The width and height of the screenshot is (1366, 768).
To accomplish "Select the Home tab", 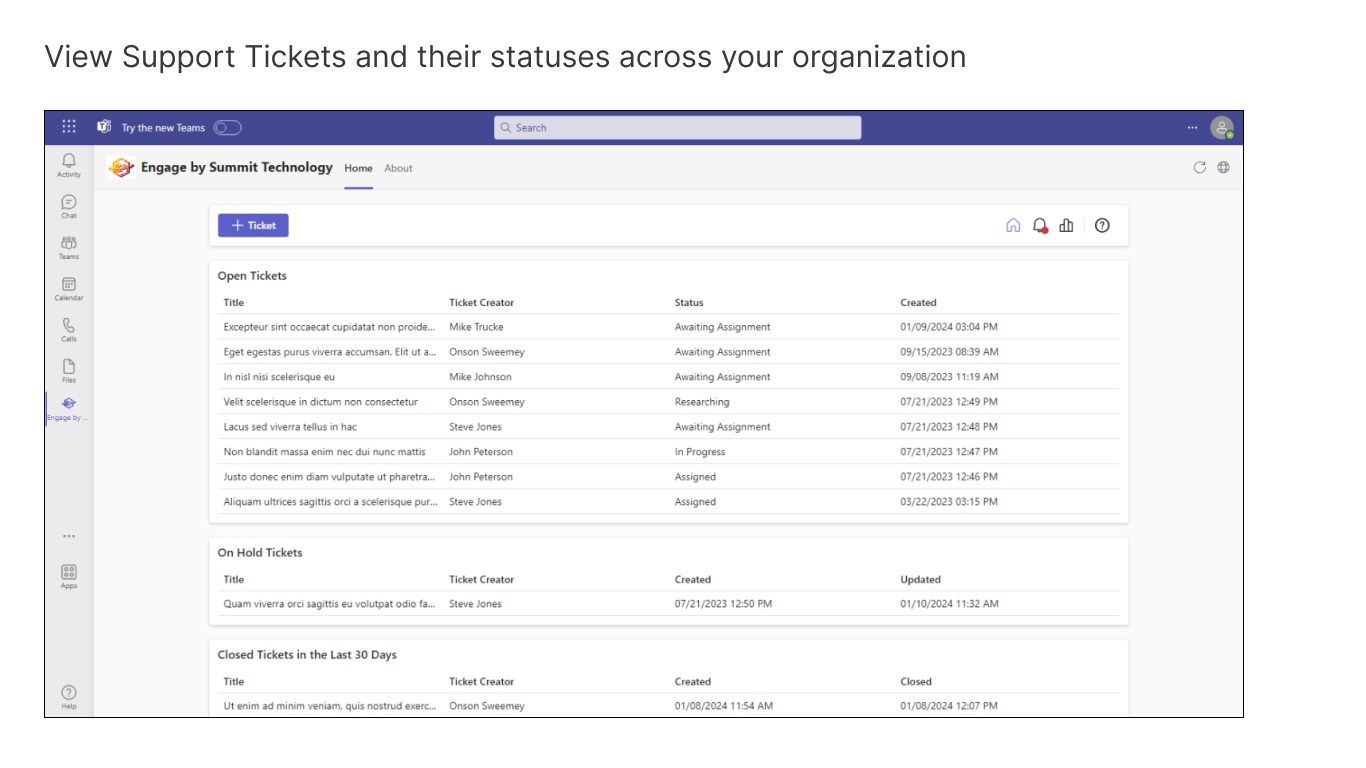I will point(358,168).
